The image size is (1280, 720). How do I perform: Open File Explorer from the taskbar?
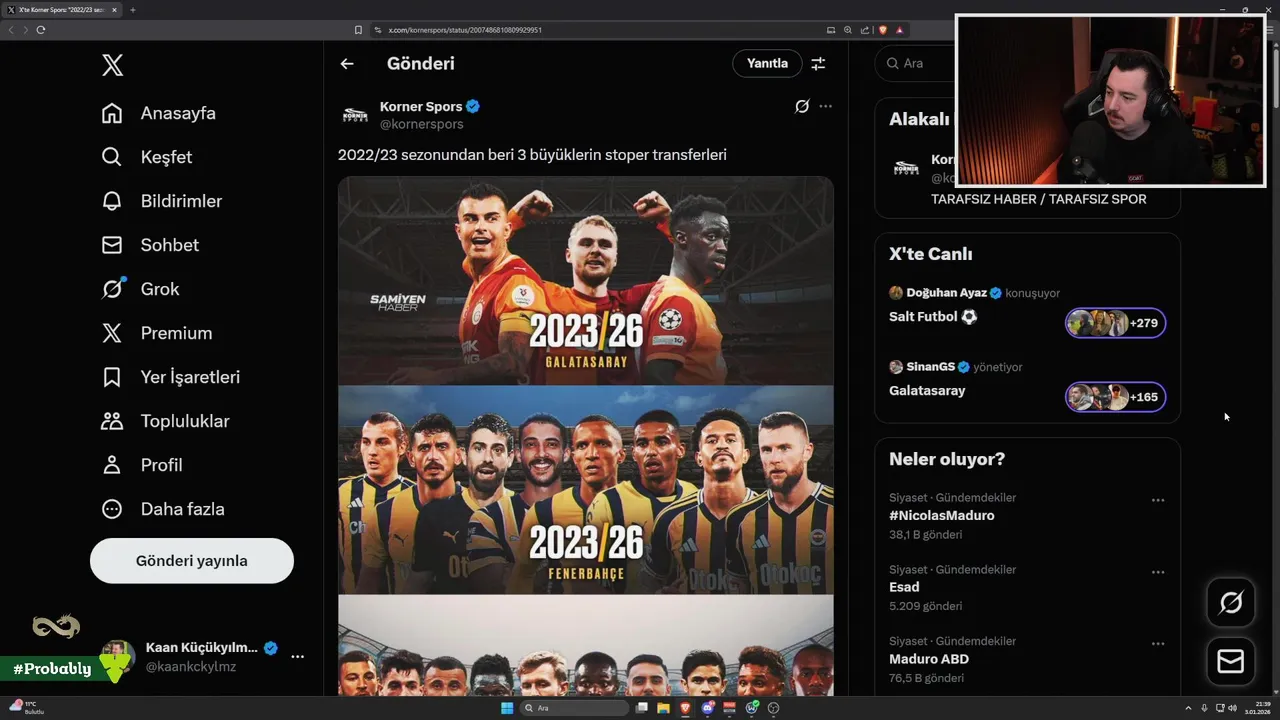[x=663, y=708]
